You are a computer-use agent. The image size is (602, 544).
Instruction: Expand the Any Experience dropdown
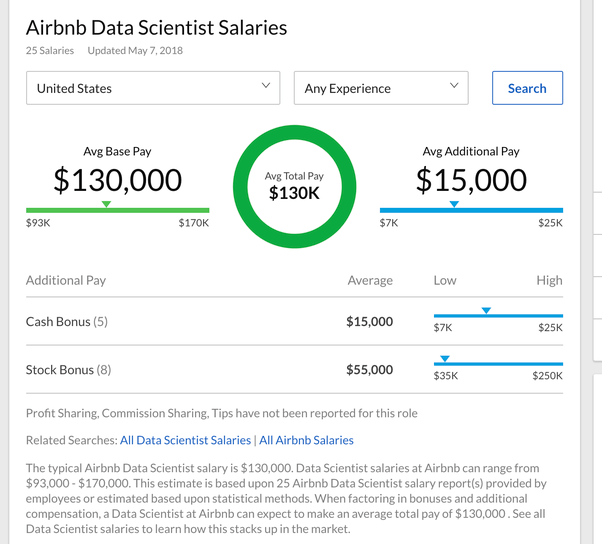click(380, 88)
